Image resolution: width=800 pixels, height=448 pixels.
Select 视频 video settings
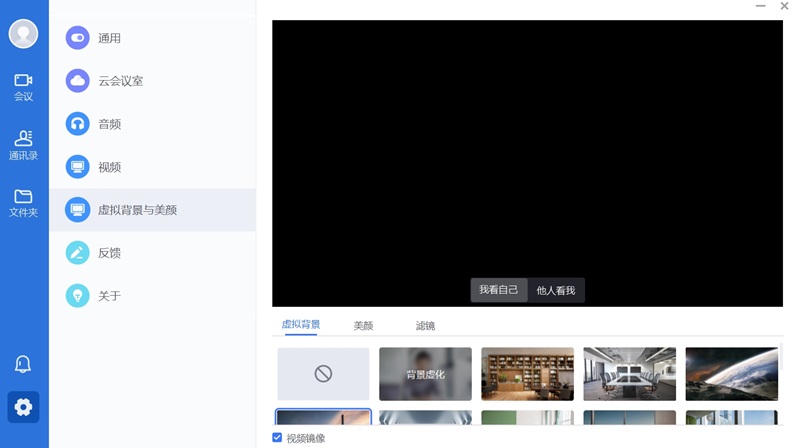pyautogui.click(x=109, y=167)
